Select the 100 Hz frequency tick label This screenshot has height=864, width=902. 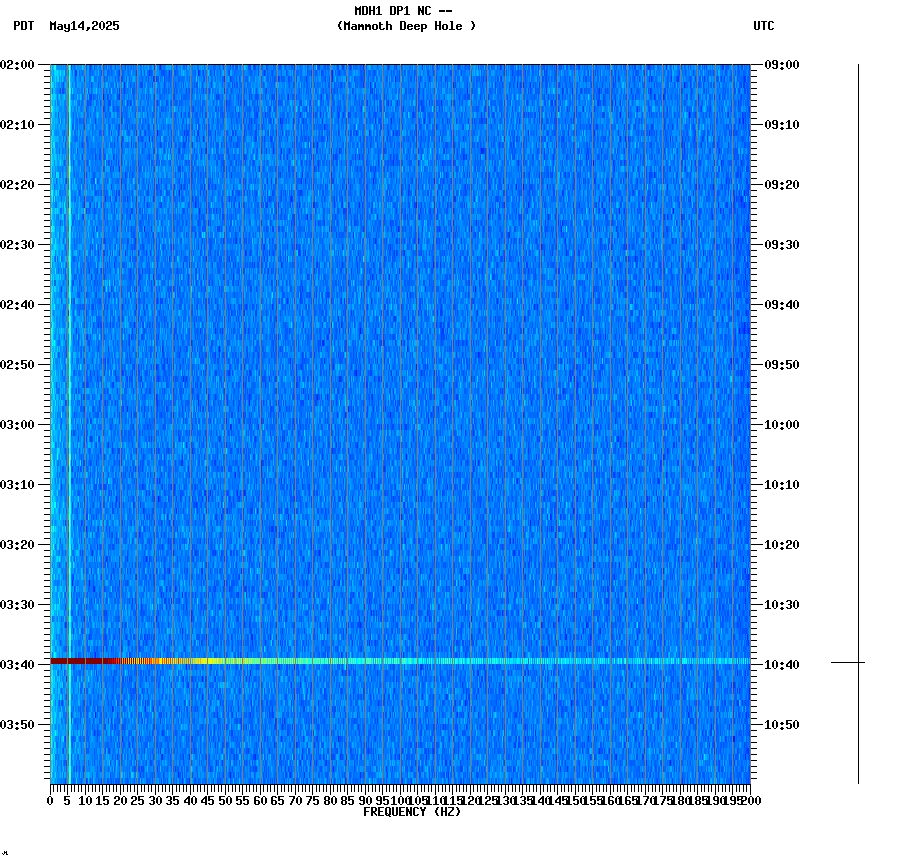[398, 800]
